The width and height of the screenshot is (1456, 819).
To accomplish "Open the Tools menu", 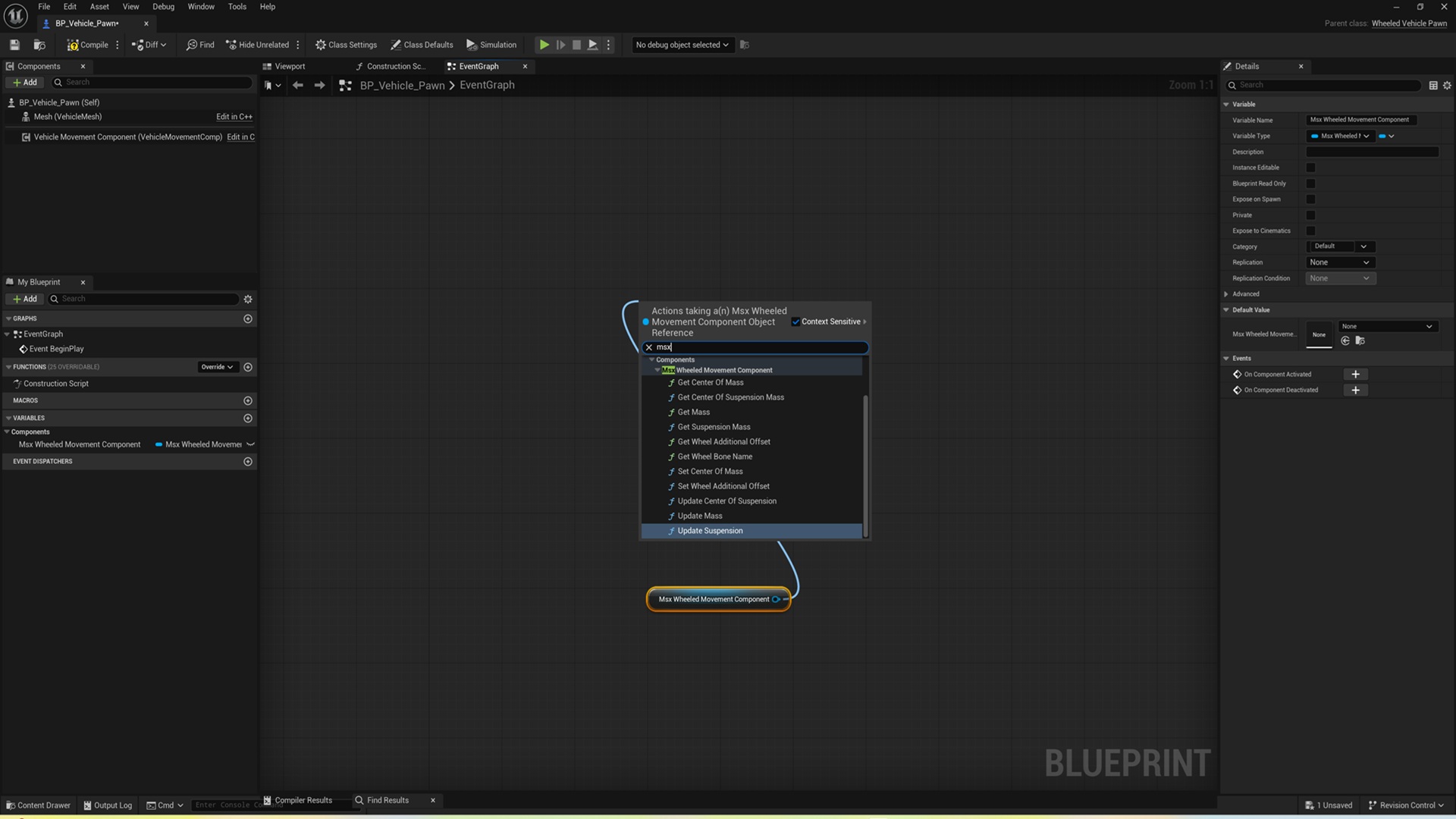I will pos(237,7).
